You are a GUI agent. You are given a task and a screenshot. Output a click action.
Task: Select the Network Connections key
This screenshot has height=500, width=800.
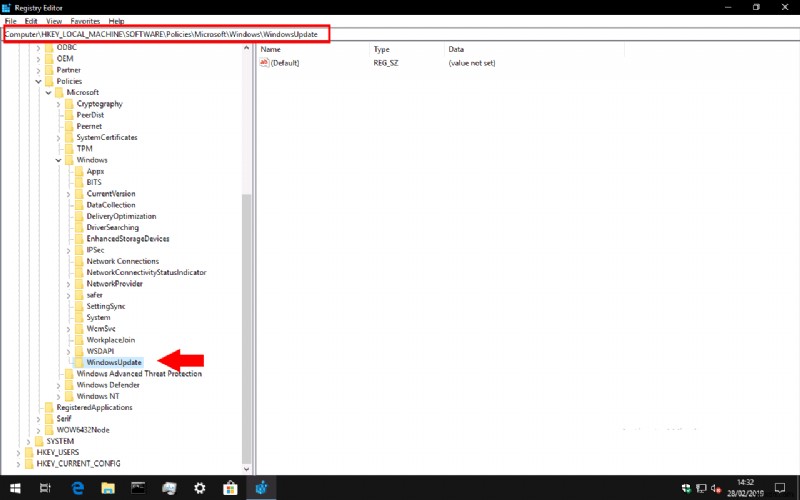(x=122, y=261)
